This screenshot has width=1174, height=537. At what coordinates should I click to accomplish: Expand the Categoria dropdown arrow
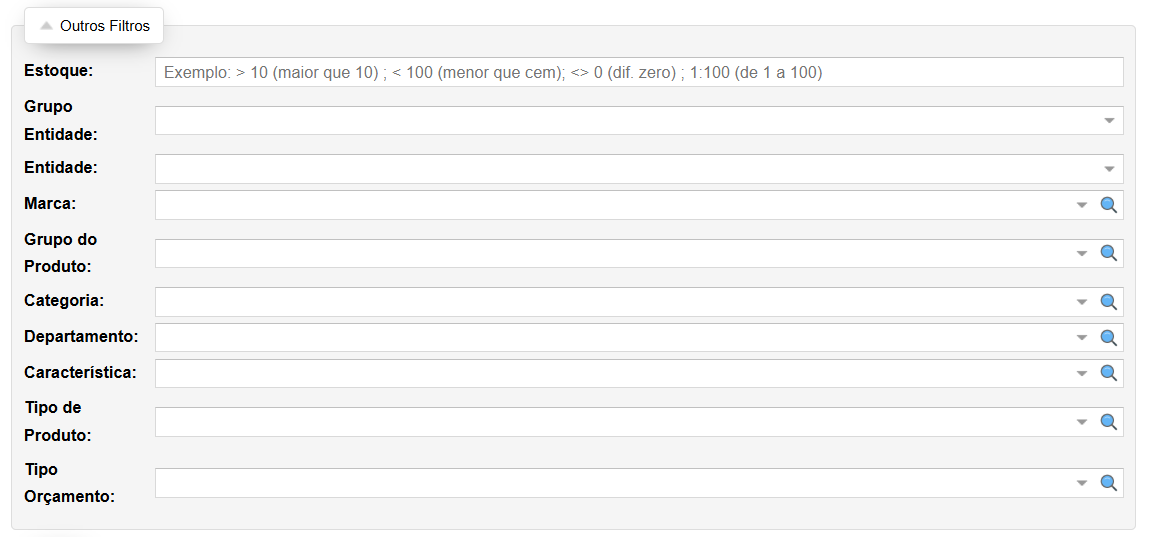click(1081, 301)
